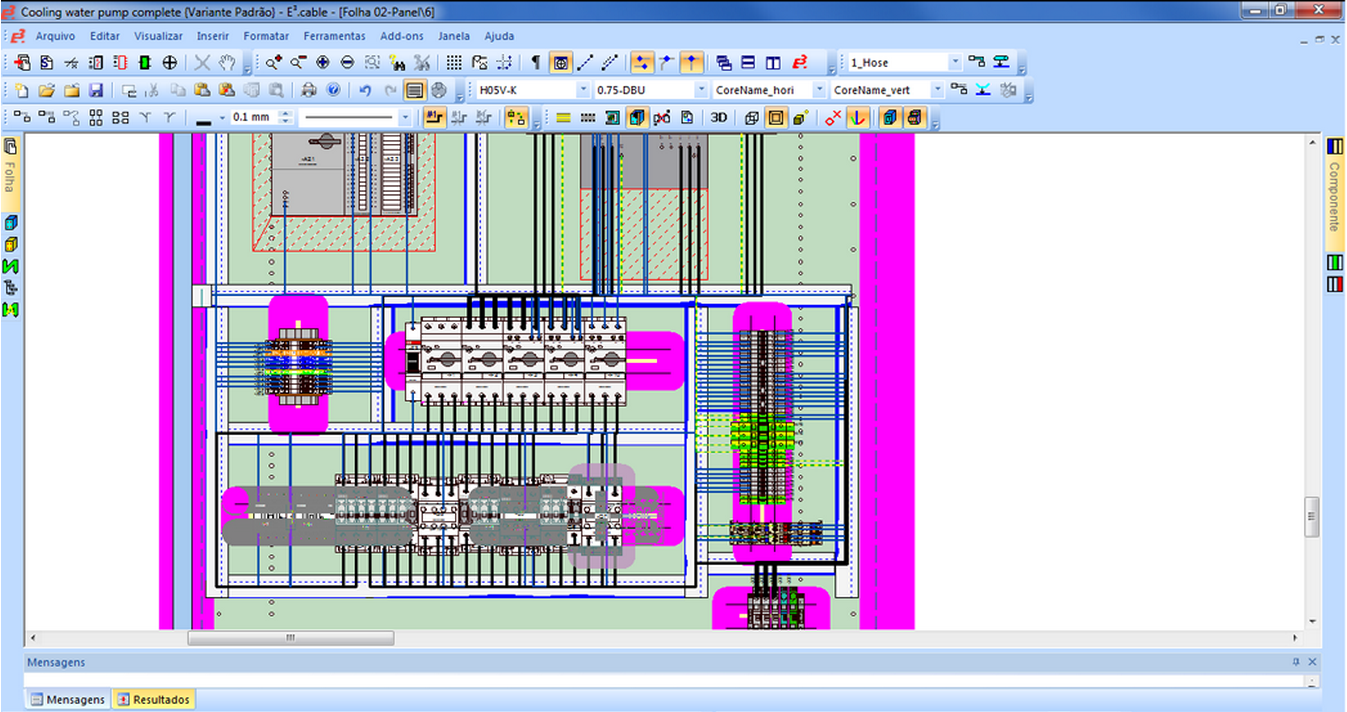Screen dimensions: 1347x712
Task: Open the Ferramentas menu
Action: tap(334, 35)
